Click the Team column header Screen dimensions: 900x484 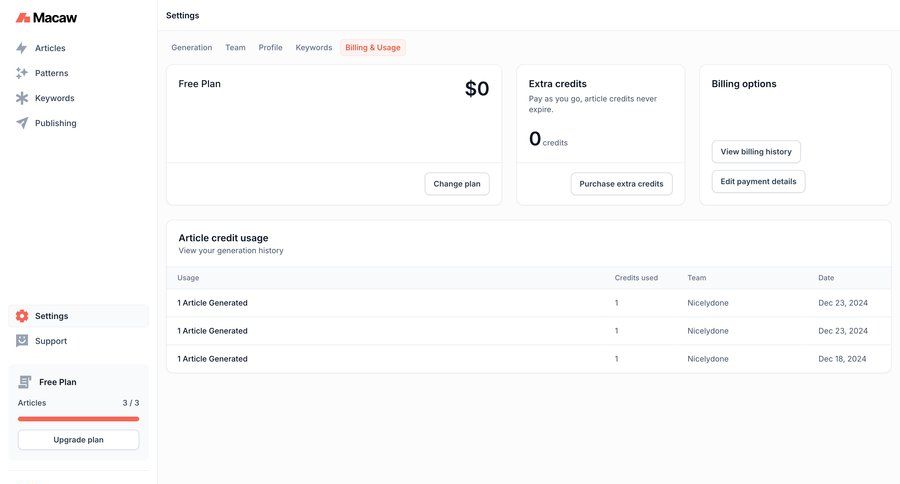(x=697, y=278)
